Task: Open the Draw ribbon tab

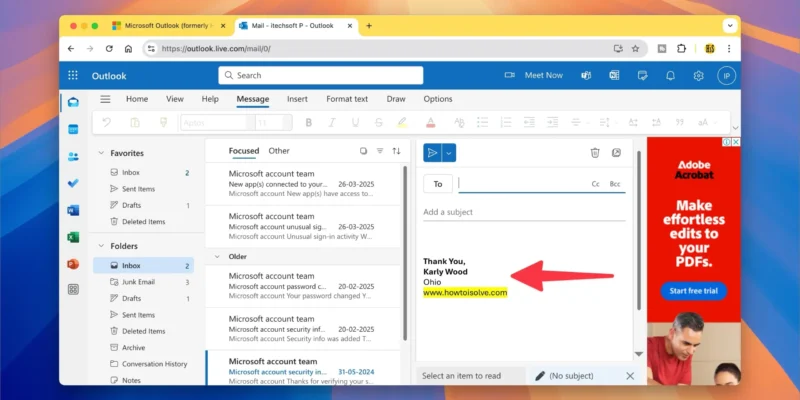Action: click(x=396, y=99)
